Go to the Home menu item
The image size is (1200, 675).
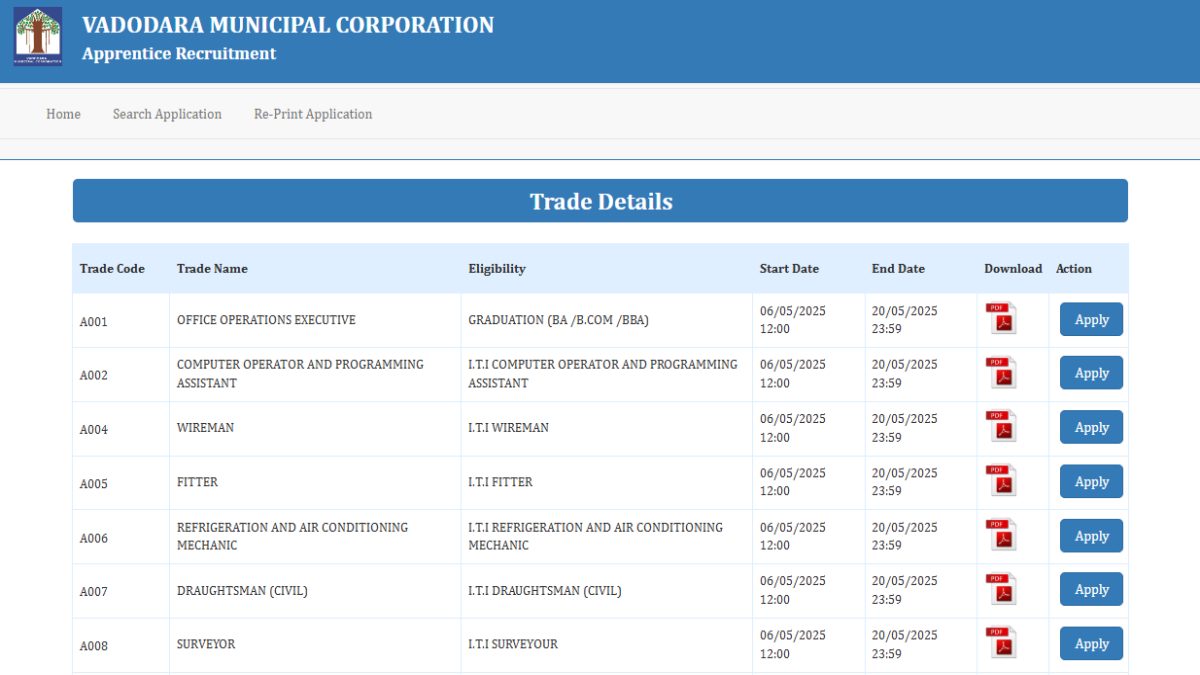pyautogui.click(x=63, y=114)
